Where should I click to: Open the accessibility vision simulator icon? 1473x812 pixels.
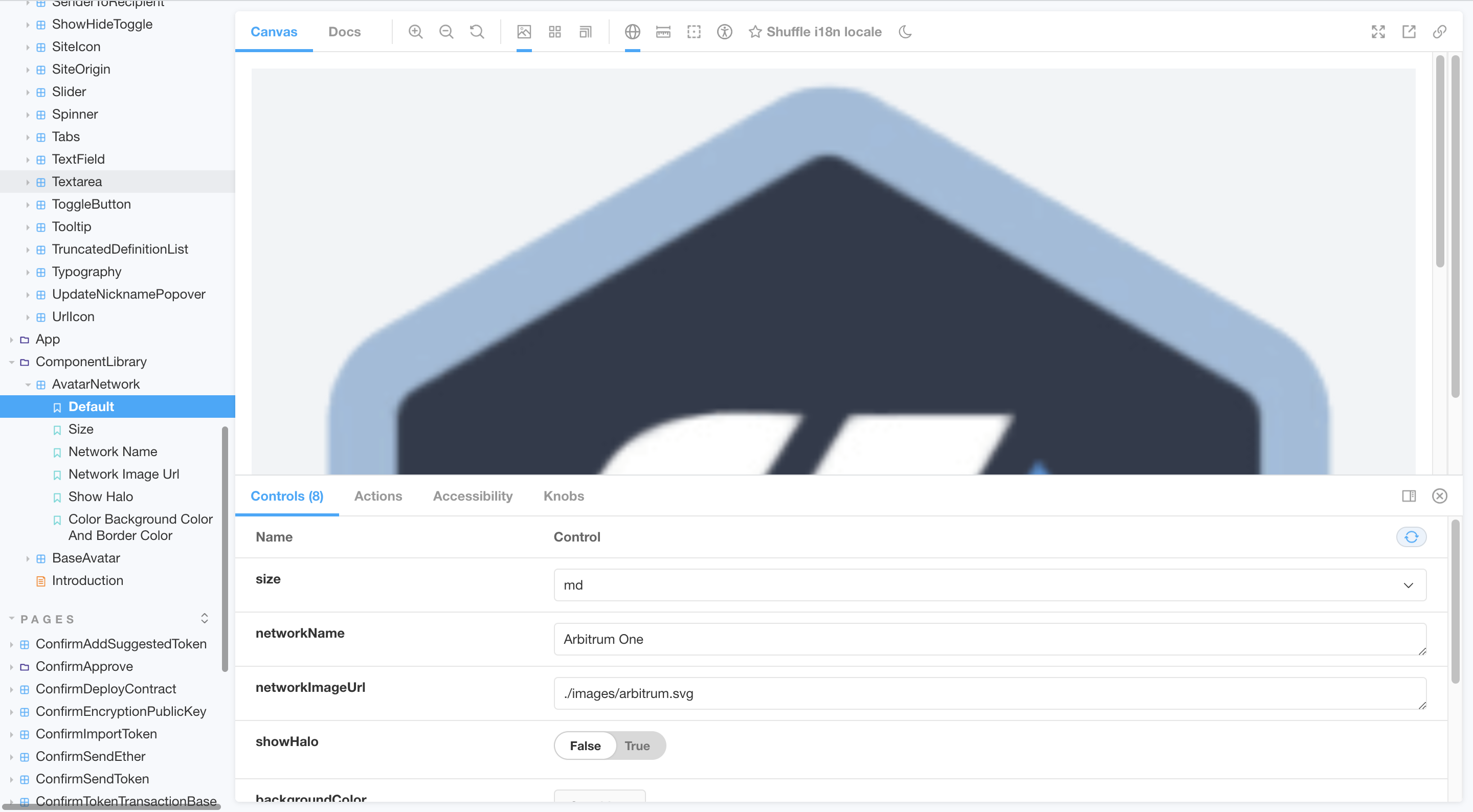point(725,32)
